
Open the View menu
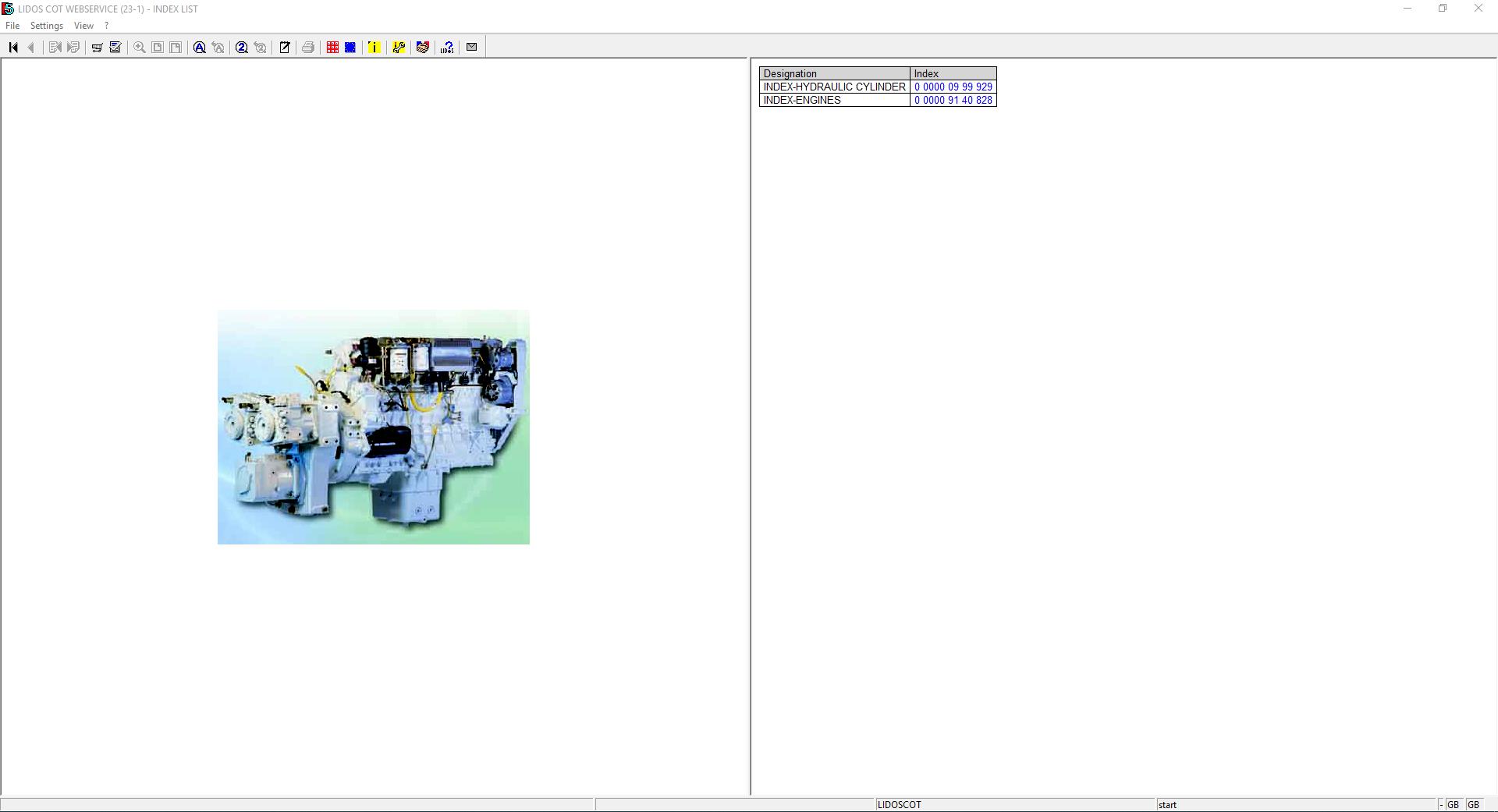(83, 25)
